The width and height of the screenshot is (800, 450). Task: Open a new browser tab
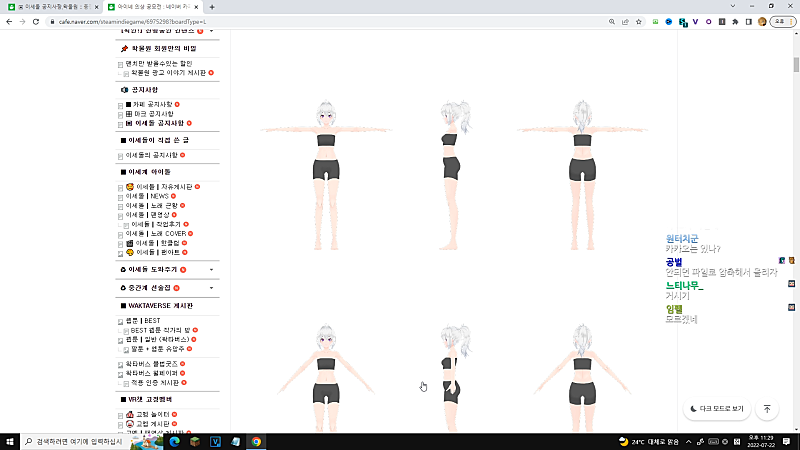pos(213,6)
